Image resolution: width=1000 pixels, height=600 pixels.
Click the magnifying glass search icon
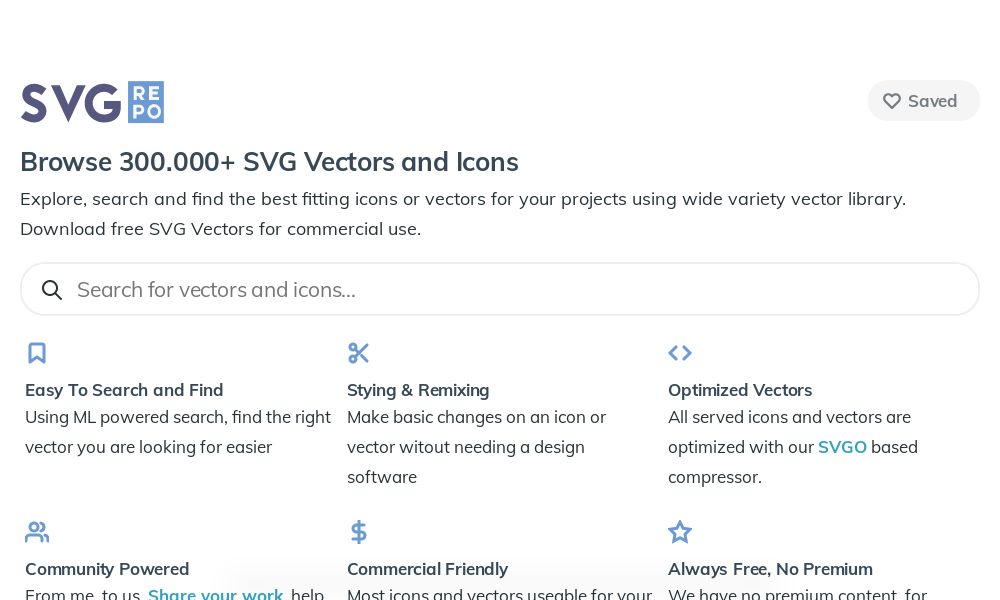[52, 289]
